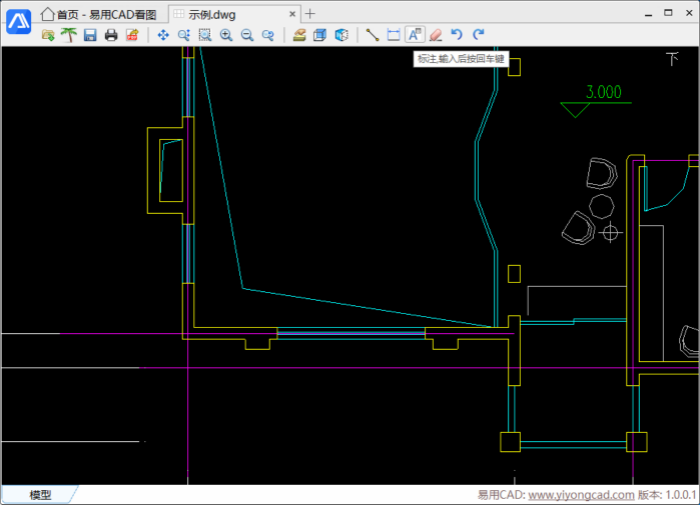Click the green 3.000 elevation label
700x505 pixels.
(x=604, y=92)
